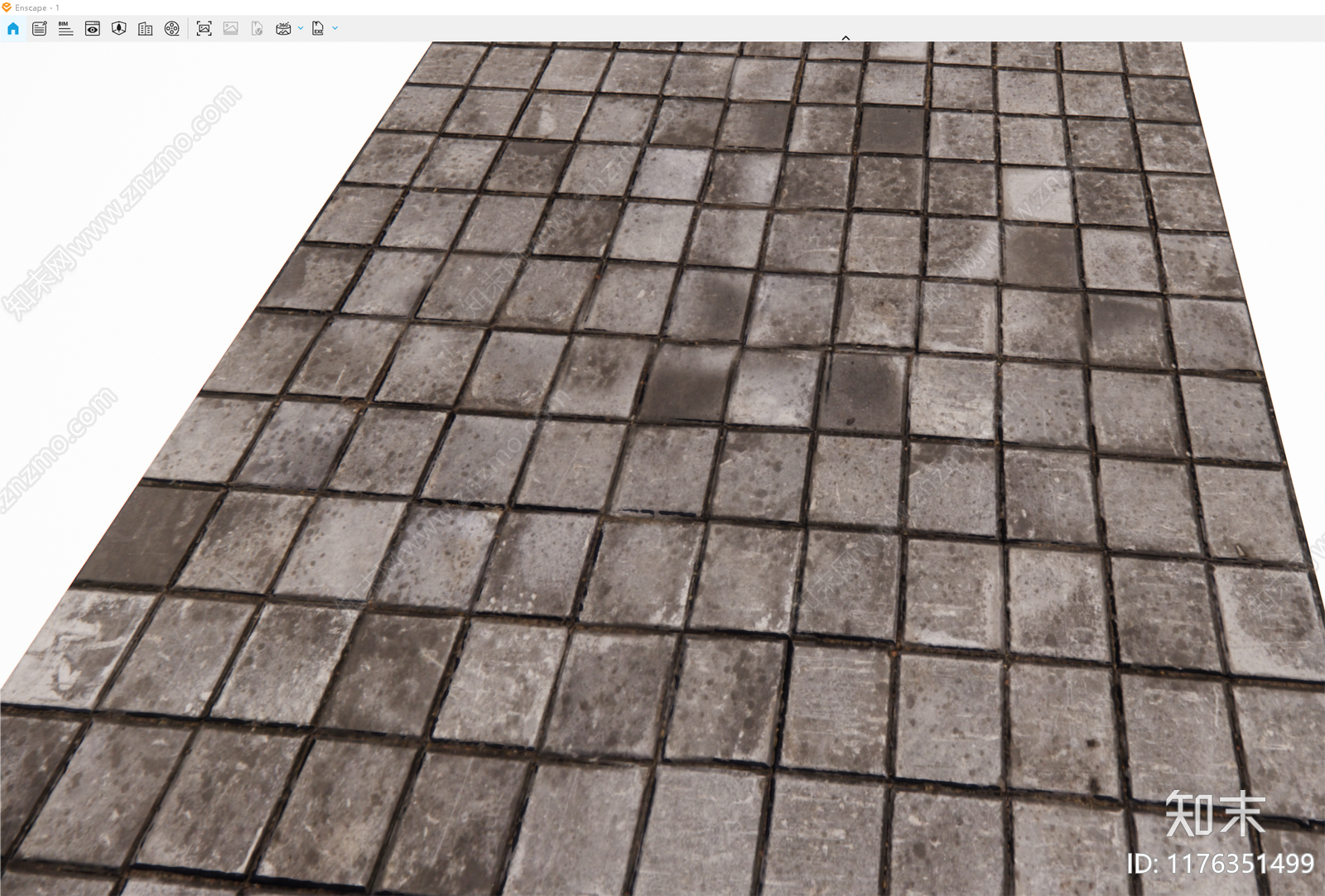Click the screenshot capture icon
The height and width of the screenshot is (896, 1325).
[204, 28]
